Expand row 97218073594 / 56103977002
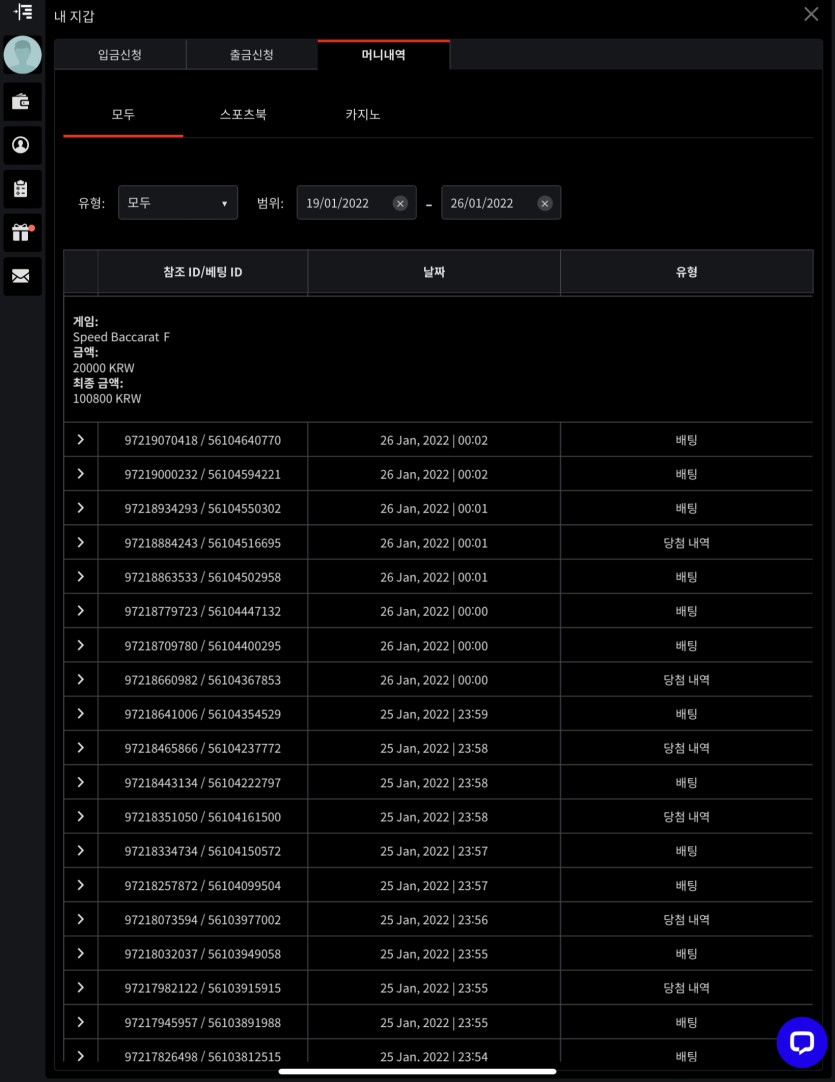Screen dimensions: 835x1082 pyautogui.click(x=81, y=919)
